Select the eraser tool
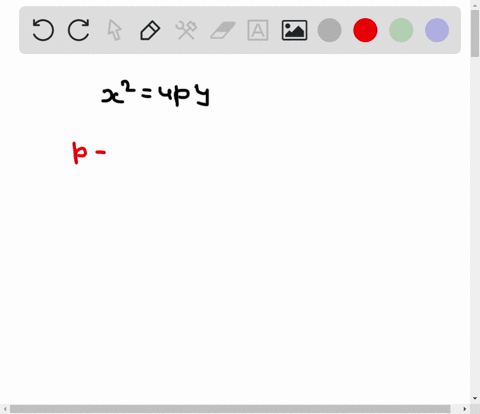Image resolution: width=480 pixels, height=414 pixels. pos(223,30)
